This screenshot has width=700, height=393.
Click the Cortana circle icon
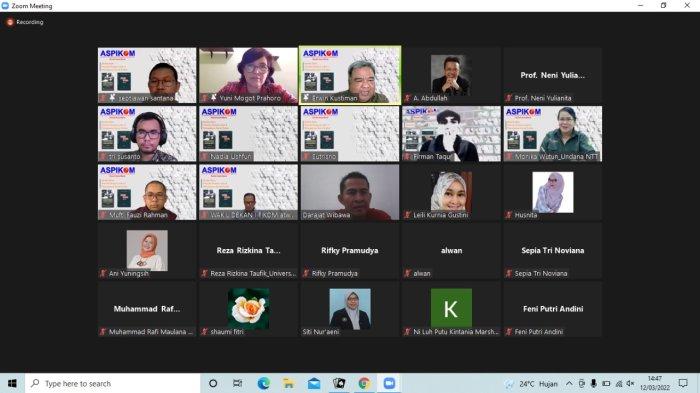pyautogui.click(x=213, y=383)
